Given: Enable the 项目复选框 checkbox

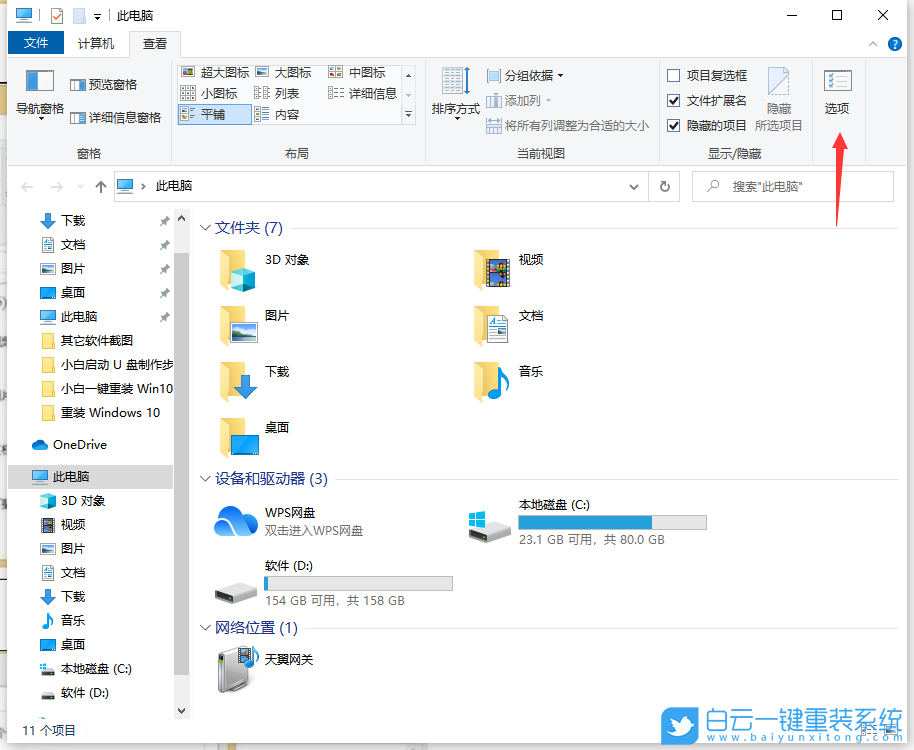Looking at the screenshot, I should point(673,74).
